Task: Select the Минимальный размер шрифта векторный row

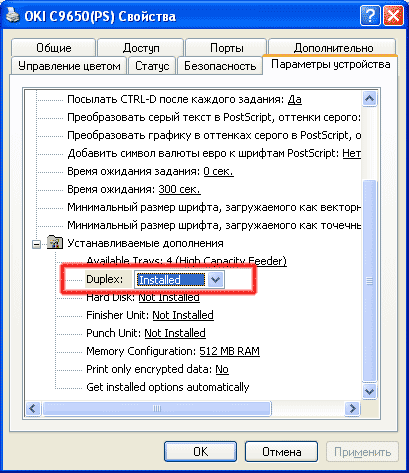Action: coord(214,207)
